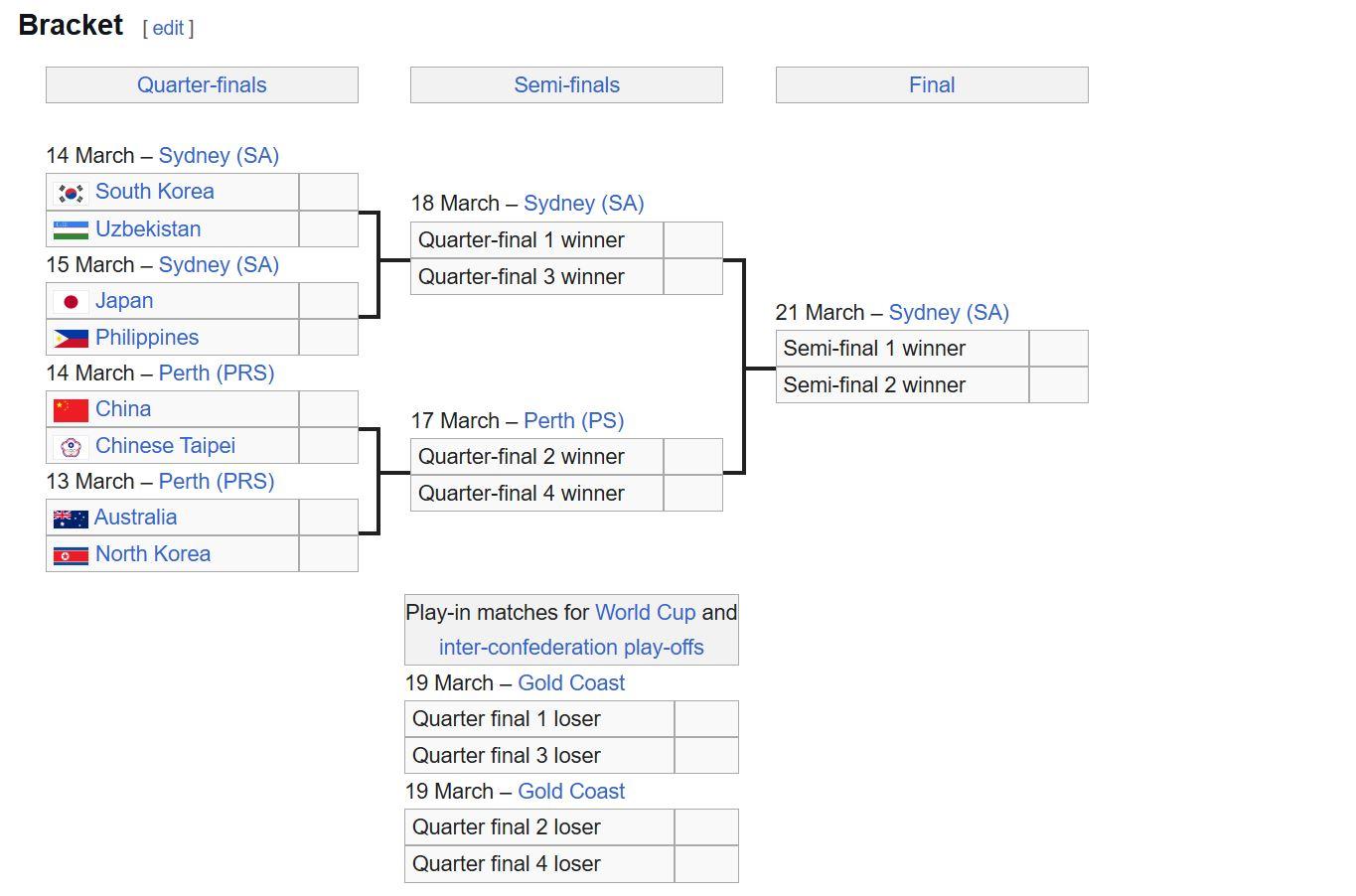Click the Uzbekistan flag icon
This screenshot has width=1356, height=896.
tap(71, 229)
